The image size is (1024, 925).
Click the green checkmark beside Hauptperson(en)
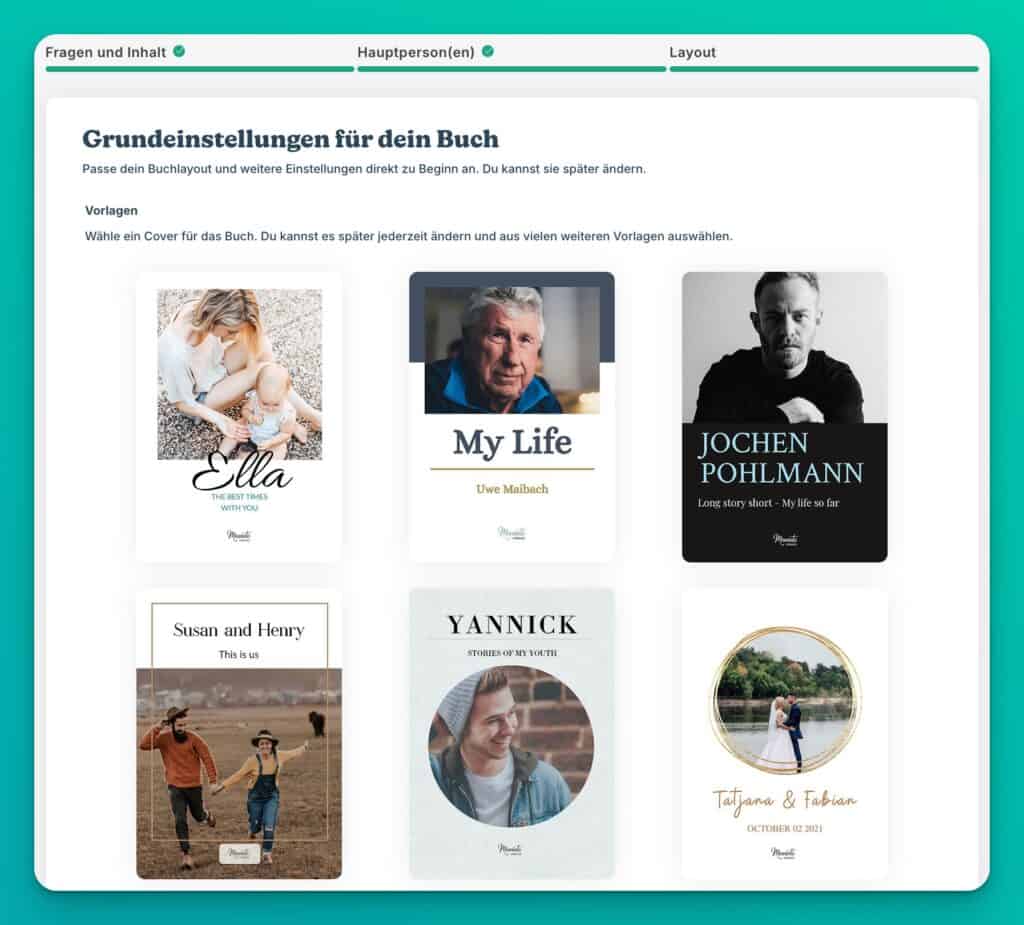(488, 51)
